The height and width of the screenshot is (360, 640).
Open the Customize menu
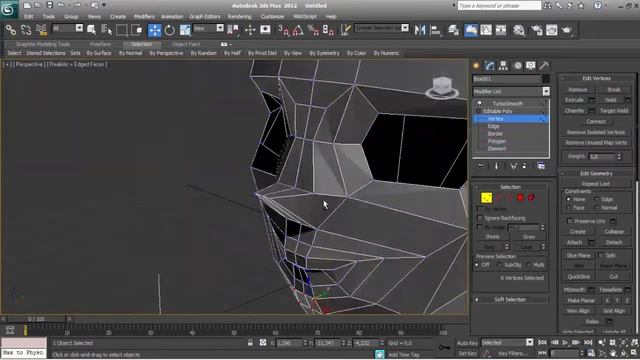272,17
